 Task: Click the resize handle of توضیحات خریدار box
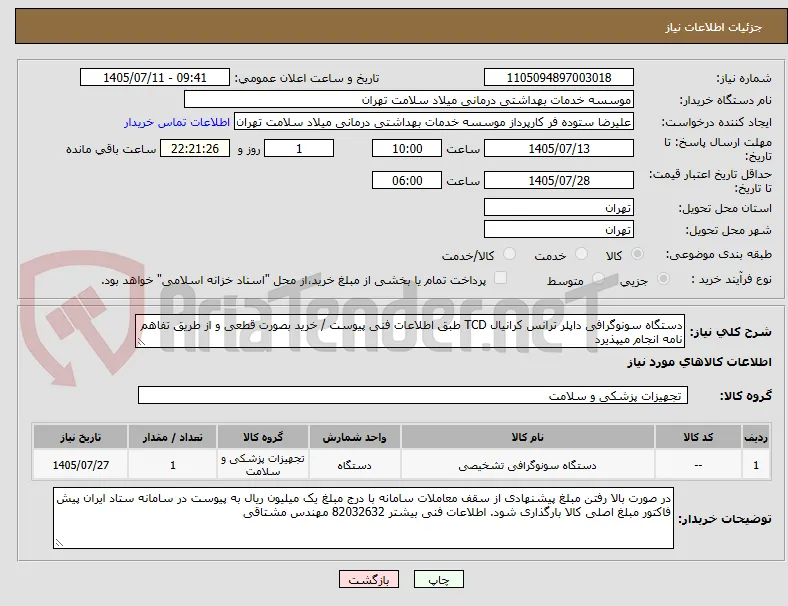point(59,543)
